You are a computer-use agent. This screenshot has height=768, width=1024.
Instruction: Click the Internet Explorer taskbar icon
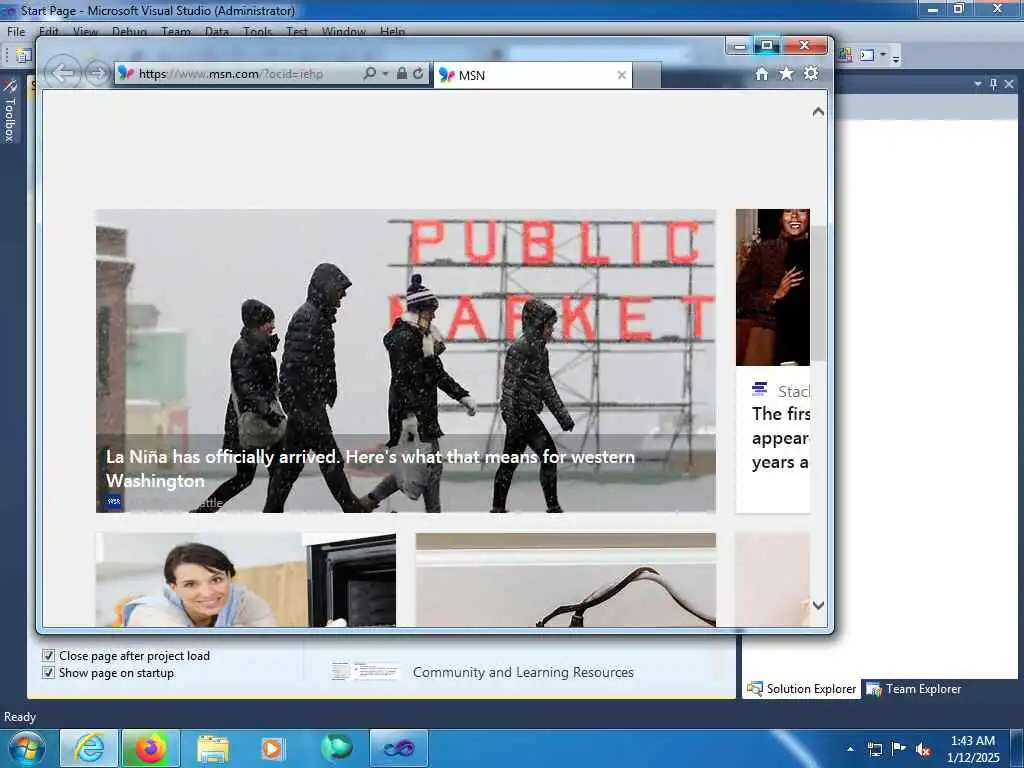[x=89, y=748]
